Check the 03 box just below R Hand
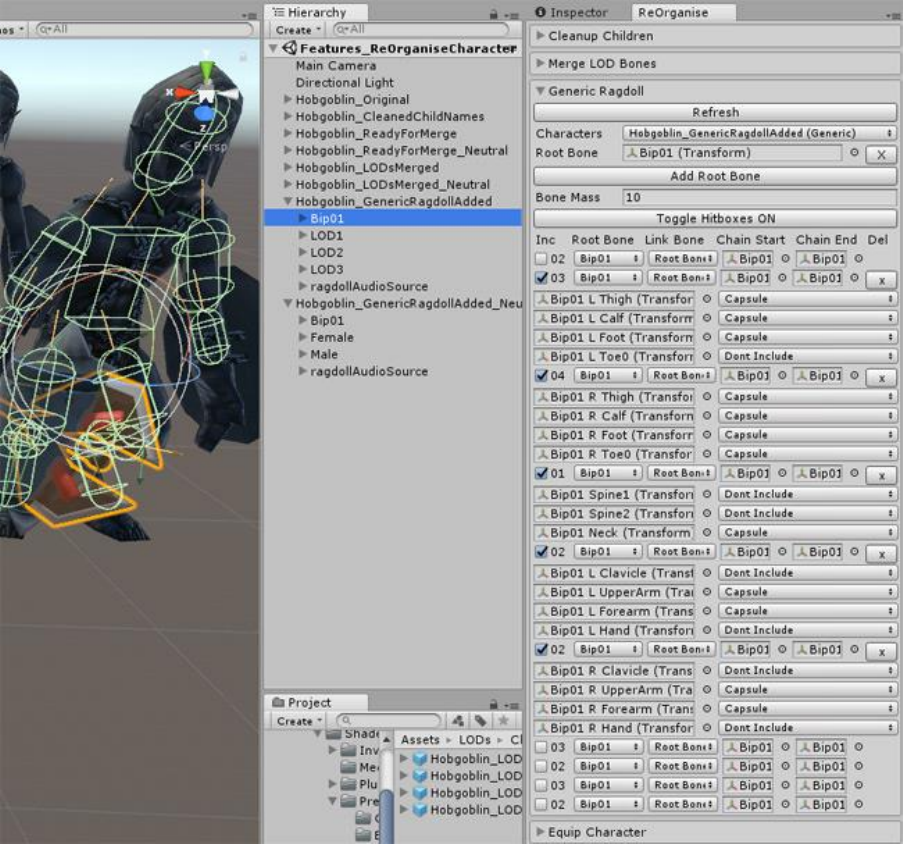This screenshot has width=903, height=844. tap(541, 747)
